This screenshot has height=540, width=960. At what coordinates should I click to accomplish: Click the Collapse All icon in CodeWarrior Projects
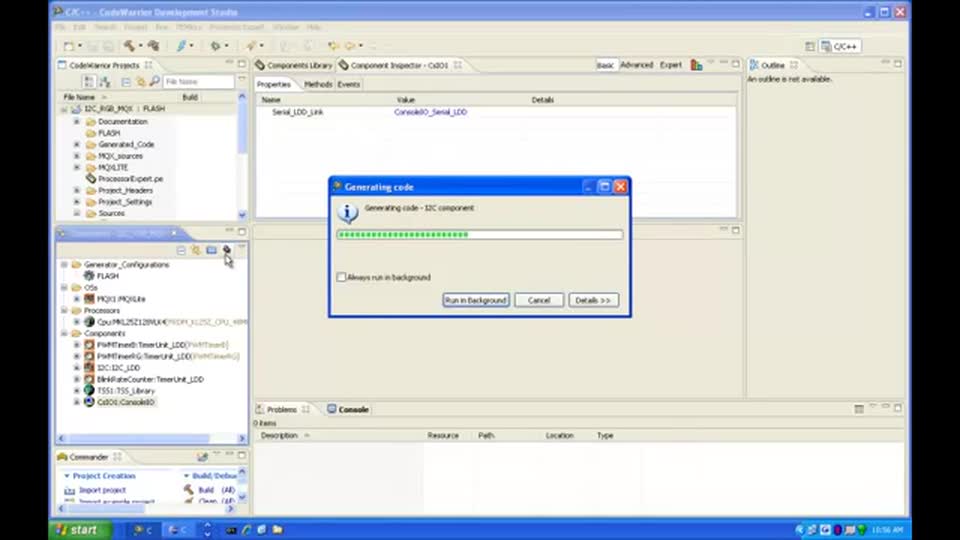[126, 81]
